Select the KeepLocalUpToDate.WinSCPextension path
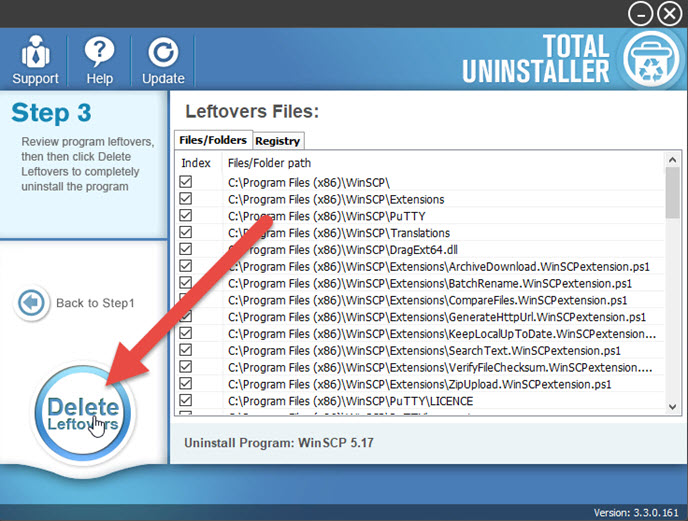 tap(442, 334)
